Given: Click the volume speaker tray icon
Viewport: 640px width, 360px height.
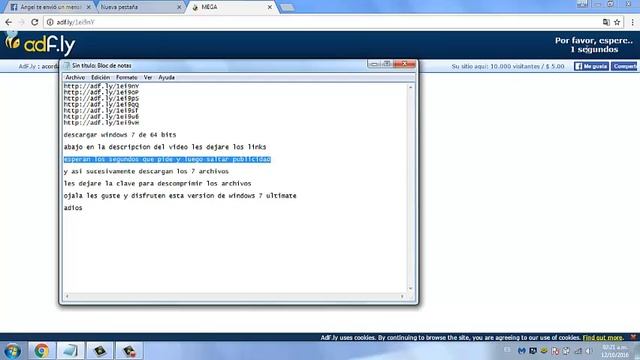Looking at the screenshot, I should [589, 351].
